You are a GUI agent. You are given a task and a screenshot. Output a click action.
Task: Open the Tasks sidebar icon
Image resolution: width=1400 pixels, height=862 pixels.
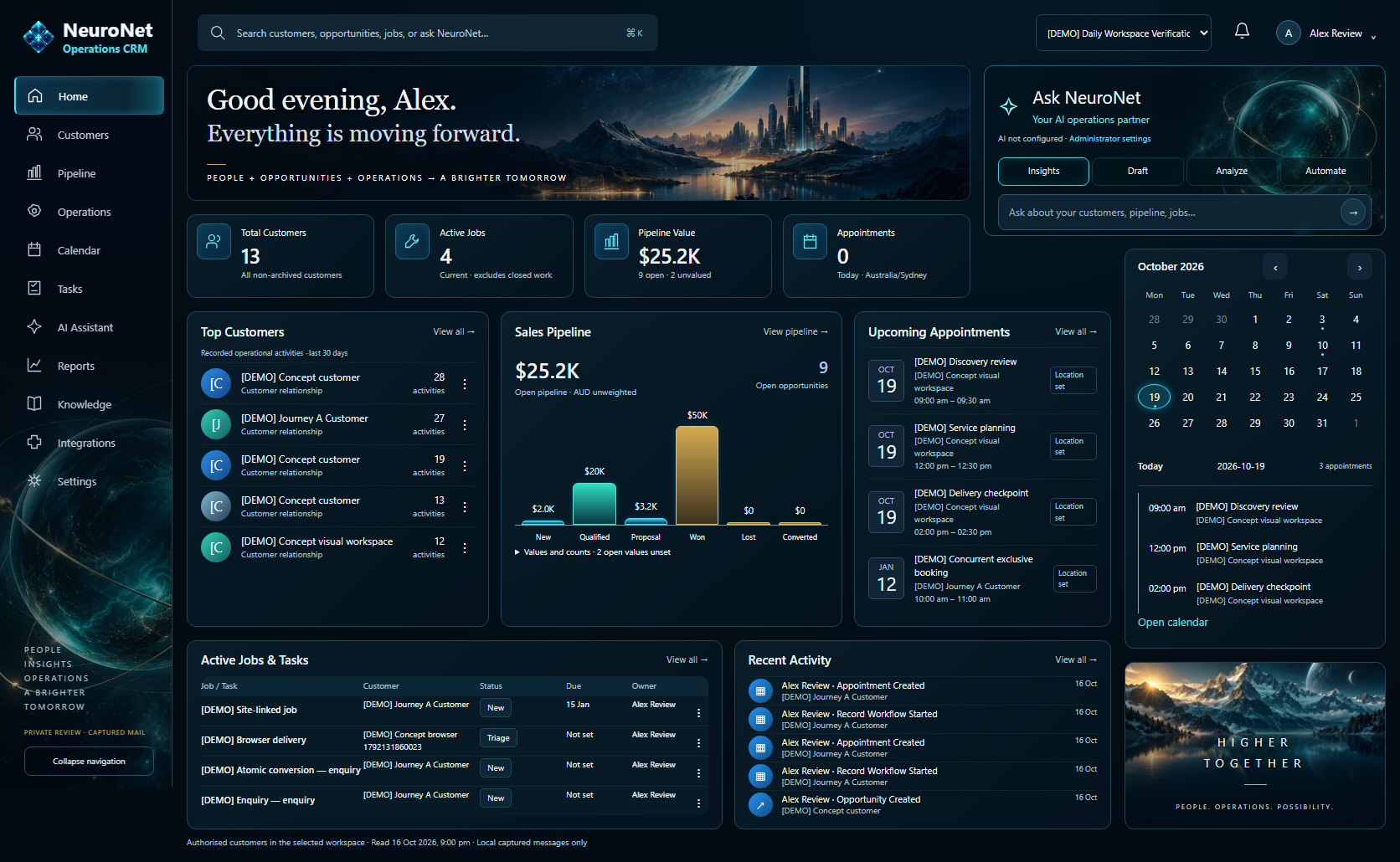(34, 289)
